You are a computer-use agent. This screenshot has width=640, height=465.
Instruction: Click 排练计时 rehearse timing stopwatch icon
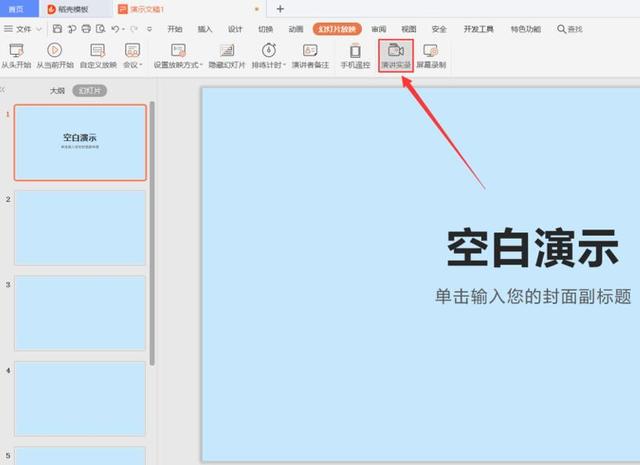[x=269, y=50]
